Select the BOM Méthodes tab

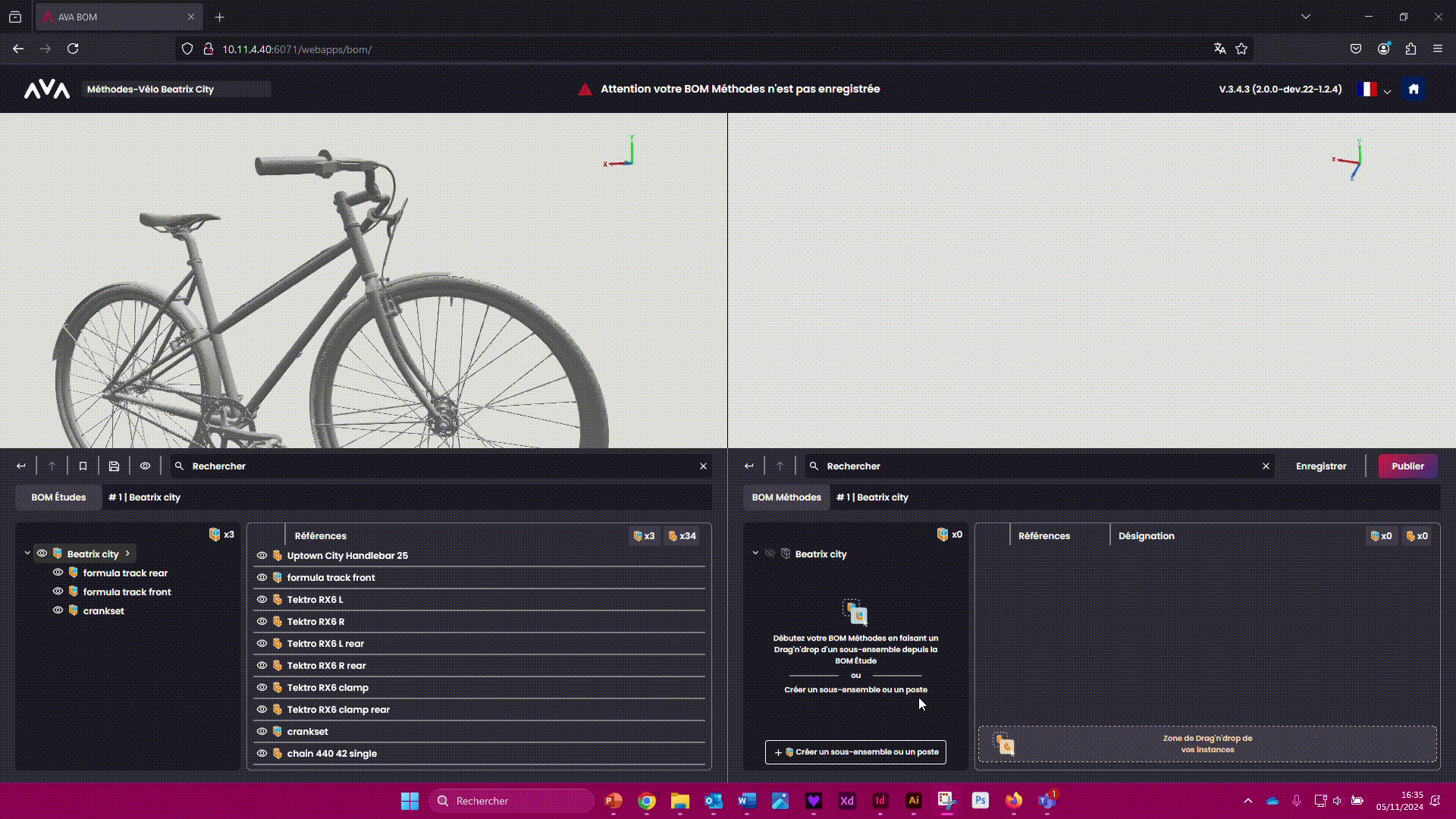point(786,497)
